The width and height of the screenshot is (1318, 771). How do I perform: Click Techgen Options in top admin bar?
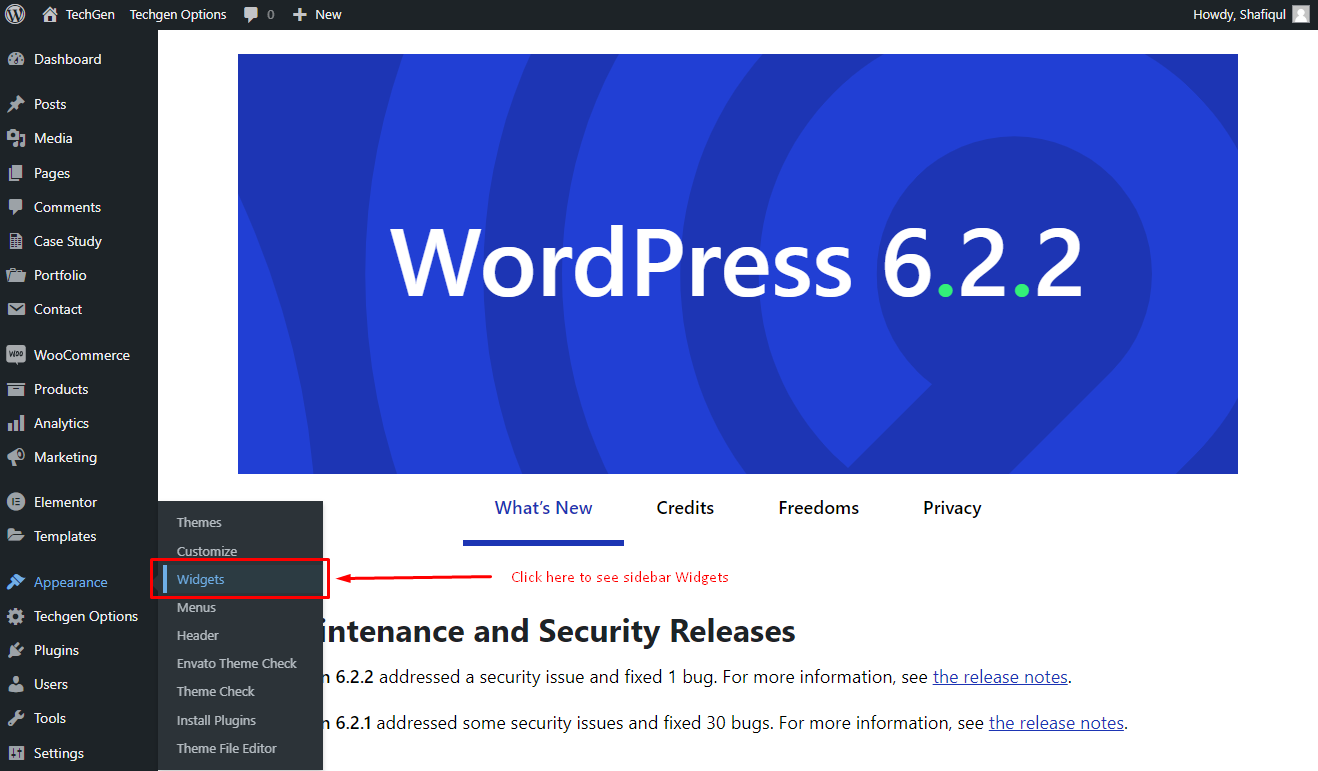click(x=178, y=14)
